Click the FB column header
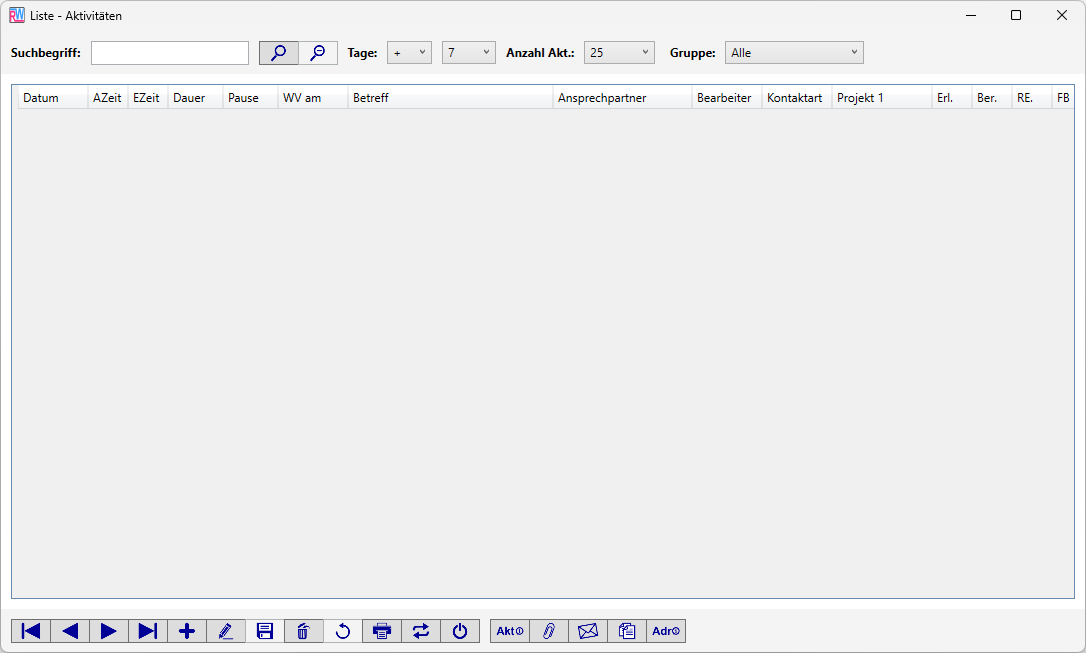 1063,98
